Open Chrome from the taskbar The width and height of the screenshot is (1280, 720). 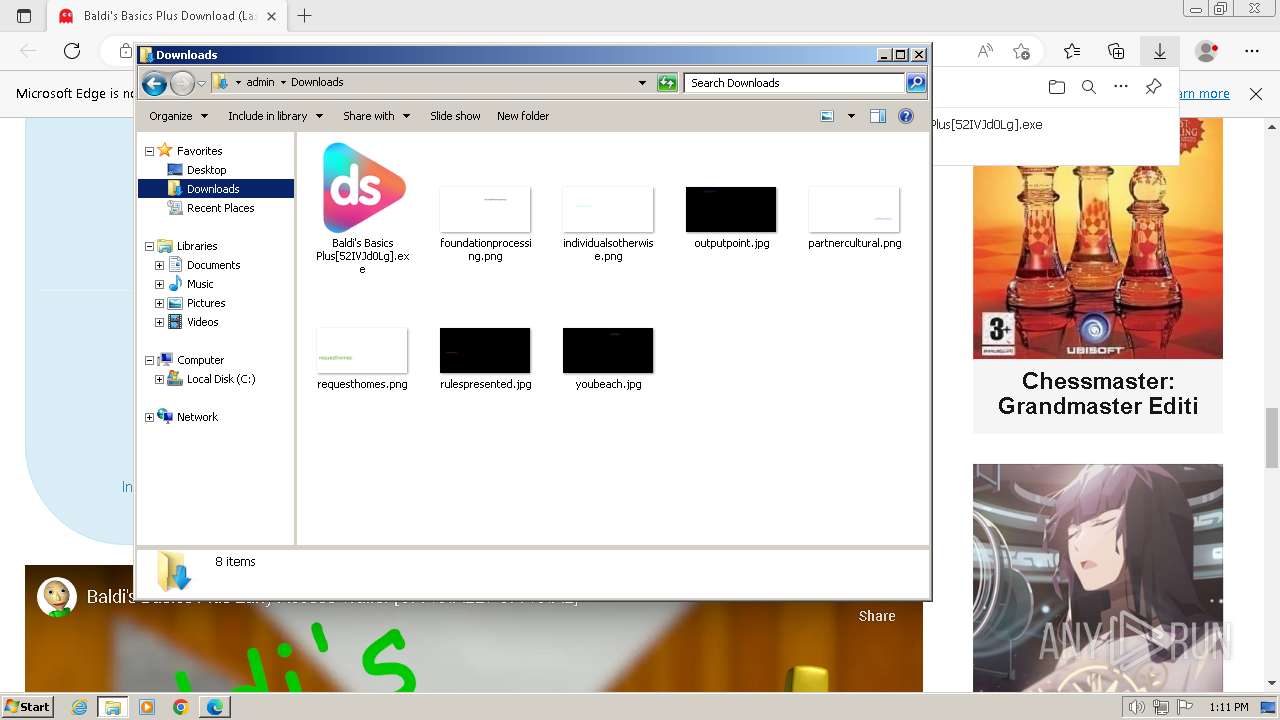pyautogui.click(x=181, y=707)
